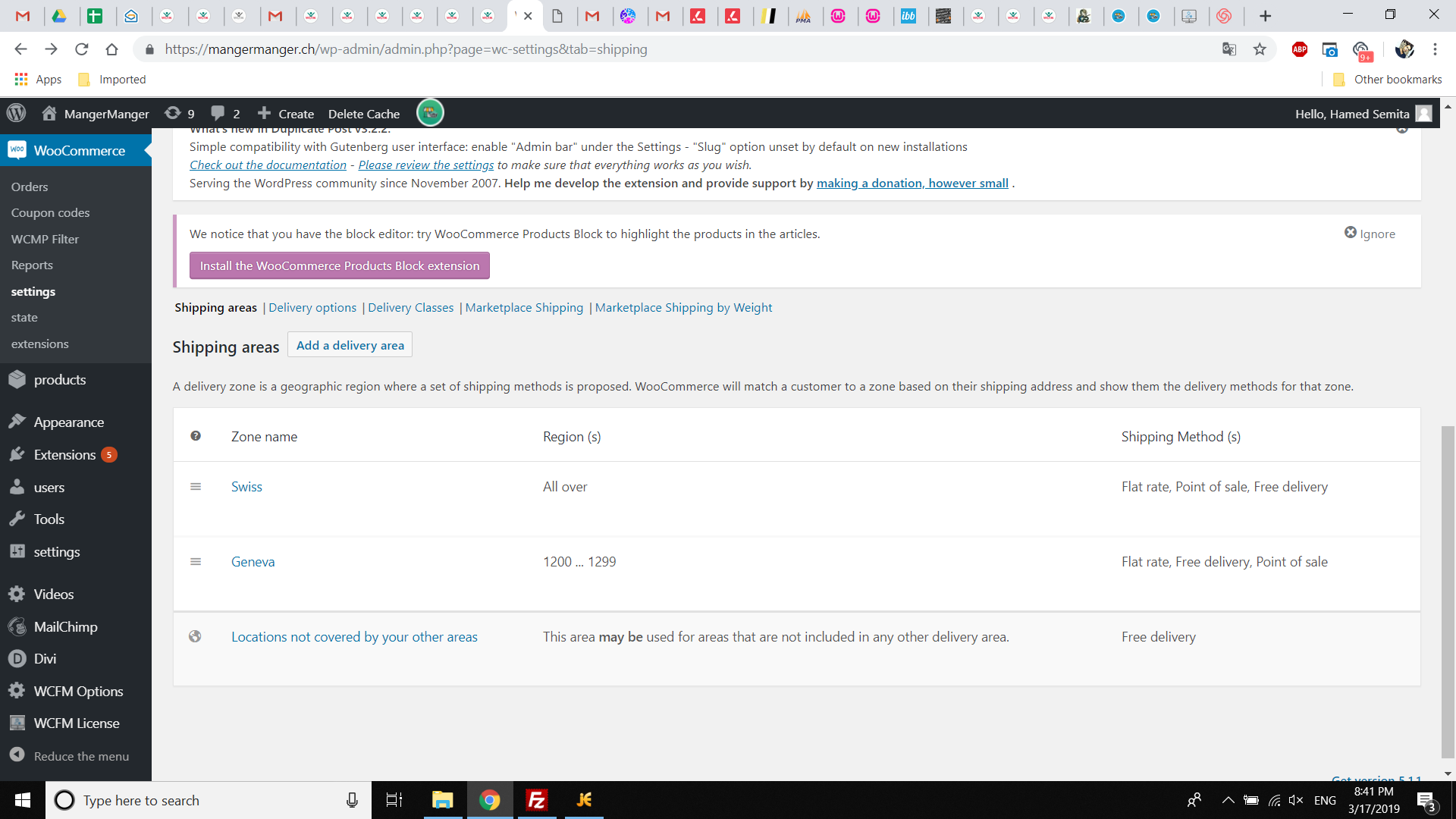This screenshot has height=819, width=1456.
Task: Bookmark this page with the star icon
Action: coord(1260,49)
